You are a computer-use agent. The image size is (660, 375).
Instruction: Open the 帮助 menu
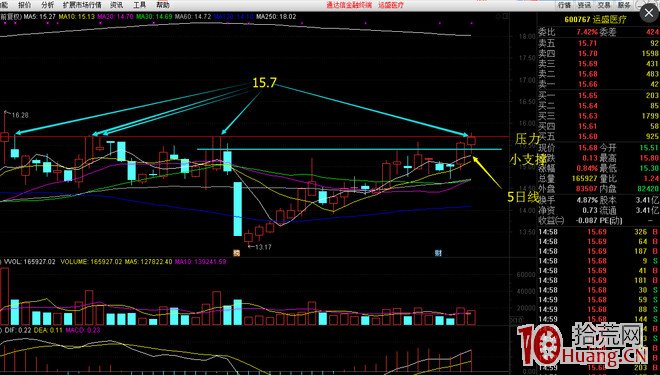pos(162,5)
